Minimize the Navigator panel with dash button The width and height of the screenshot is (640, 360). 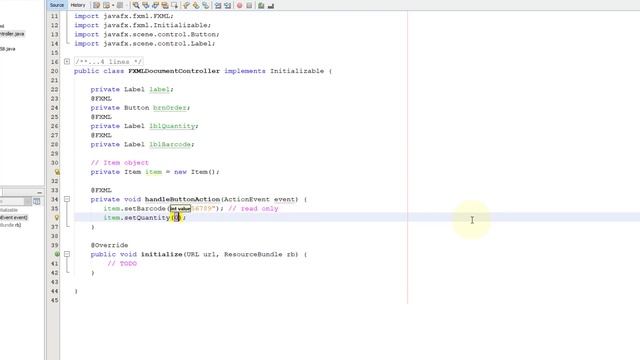click(39, 192)
